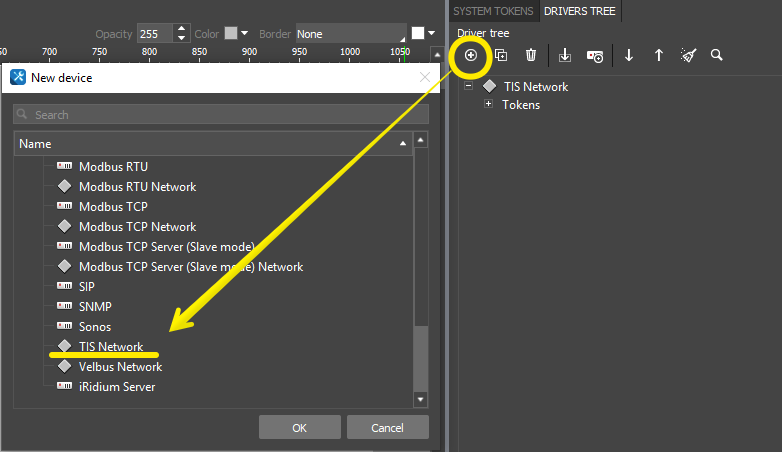Open the Color swatch dropdown arrow
The width and height of the screenshot is (782, 452).
tap(244, 33)
